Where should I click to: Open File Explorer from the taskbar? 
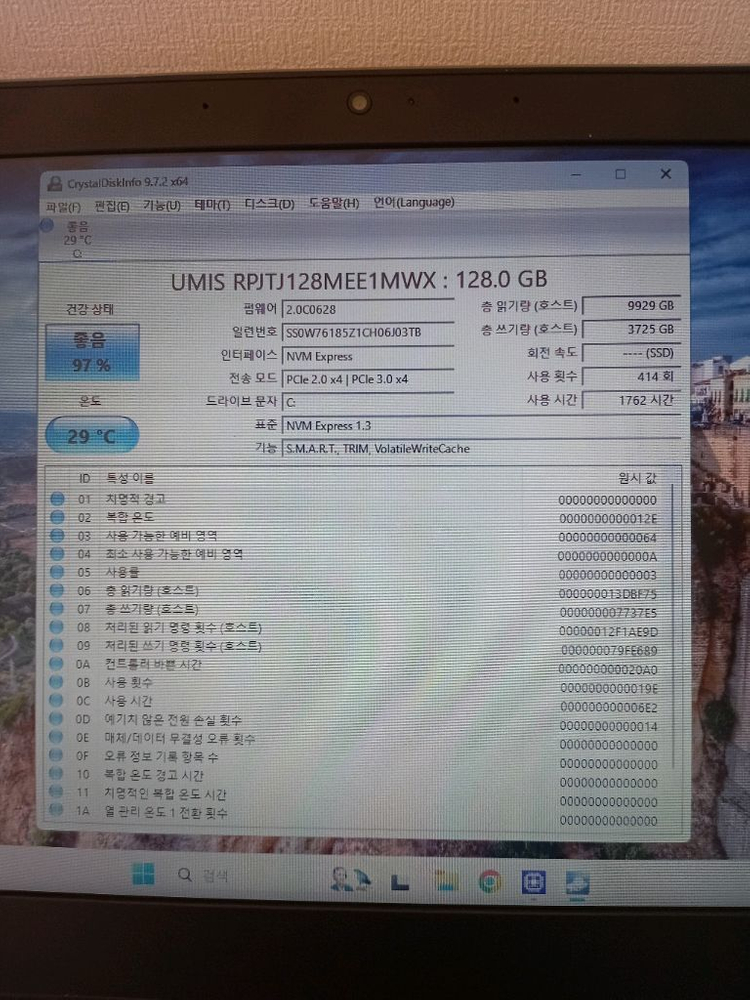pos(446,880)
